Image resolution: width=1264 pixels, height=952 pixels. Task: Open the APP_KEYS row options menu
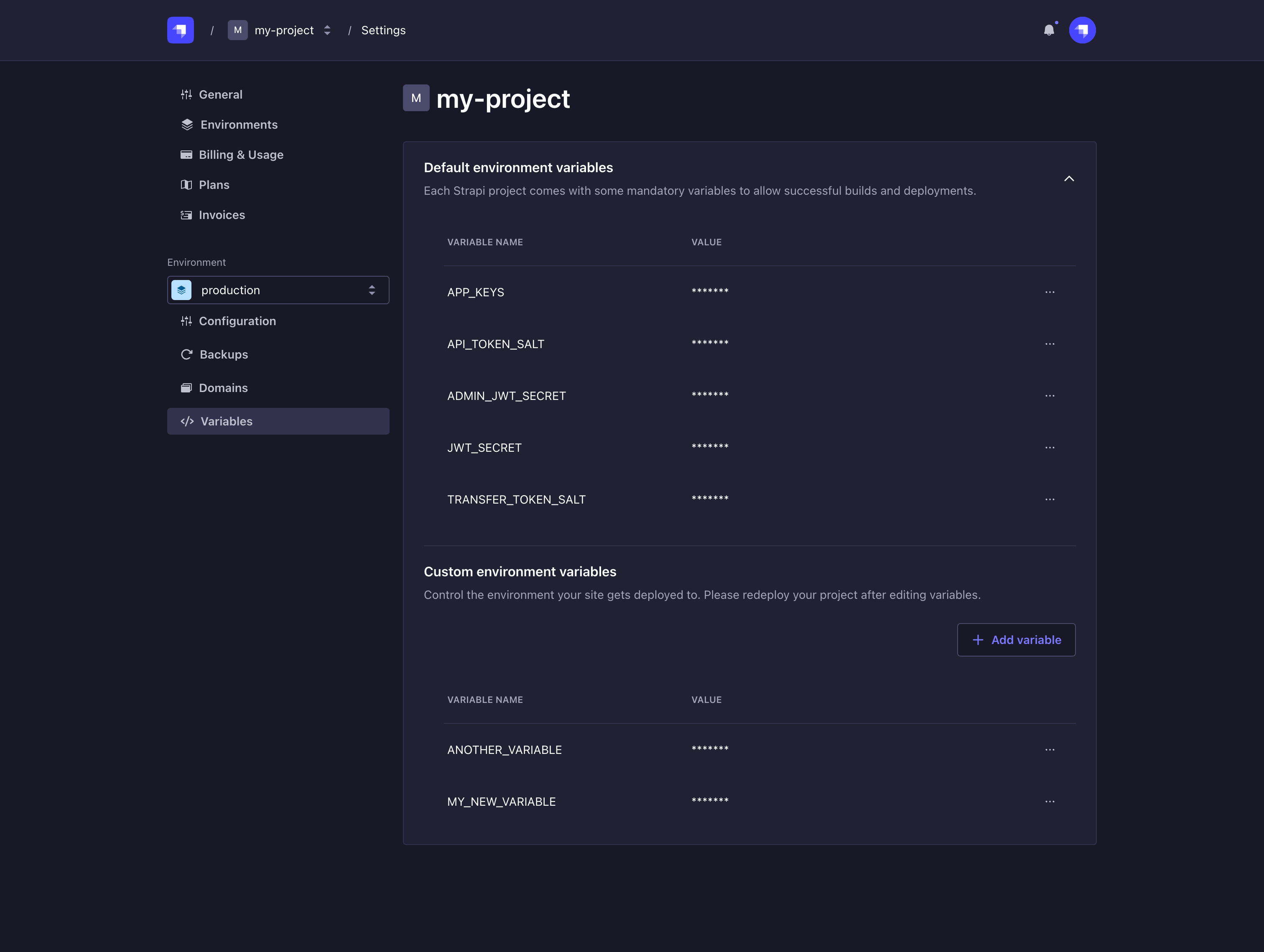point(1049,292)
